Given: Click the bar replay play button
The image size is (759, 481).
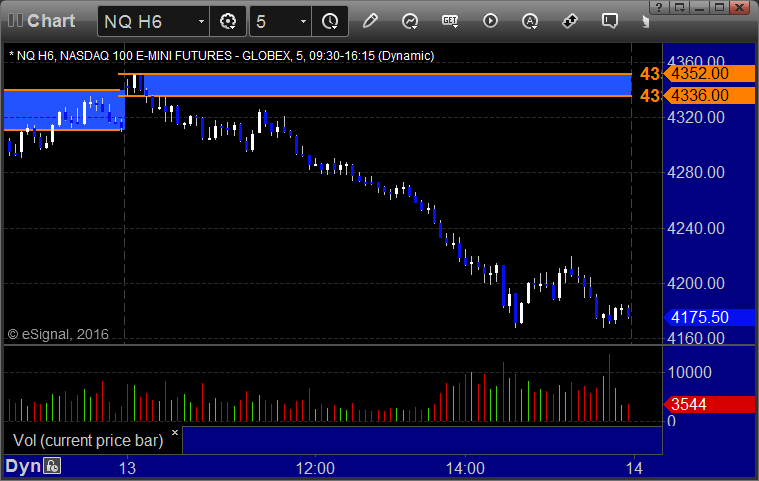Looking at the screenshot, I should coord(490,21).
